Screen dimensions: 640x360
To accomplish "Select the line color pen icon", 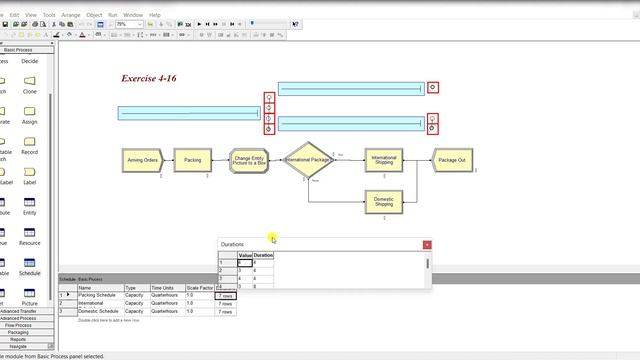I will (x=56, y=35).
